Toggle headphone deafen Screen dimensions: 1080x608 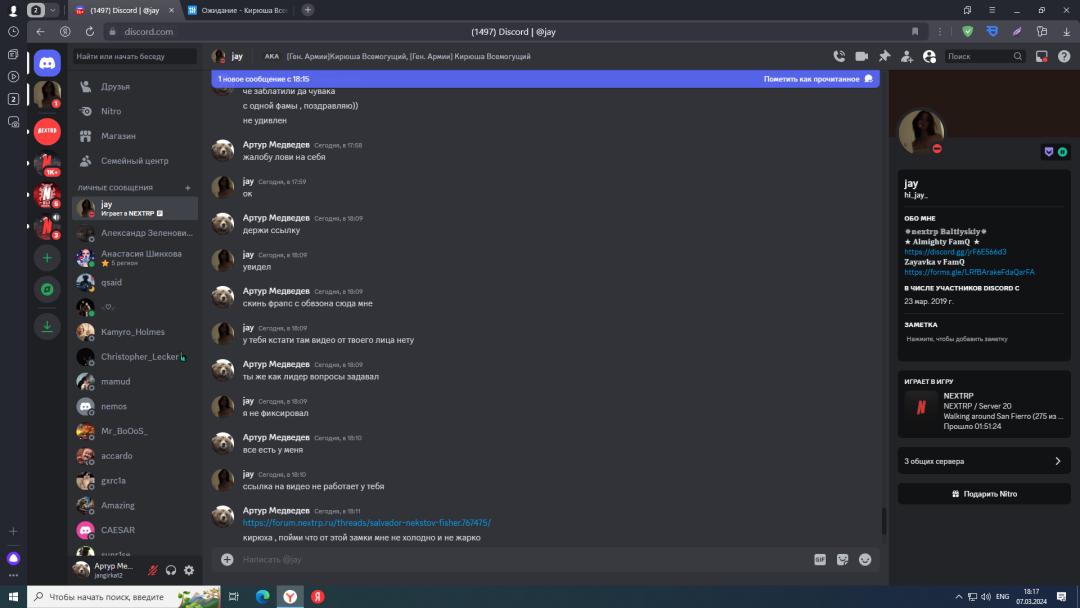coord(171,570)
